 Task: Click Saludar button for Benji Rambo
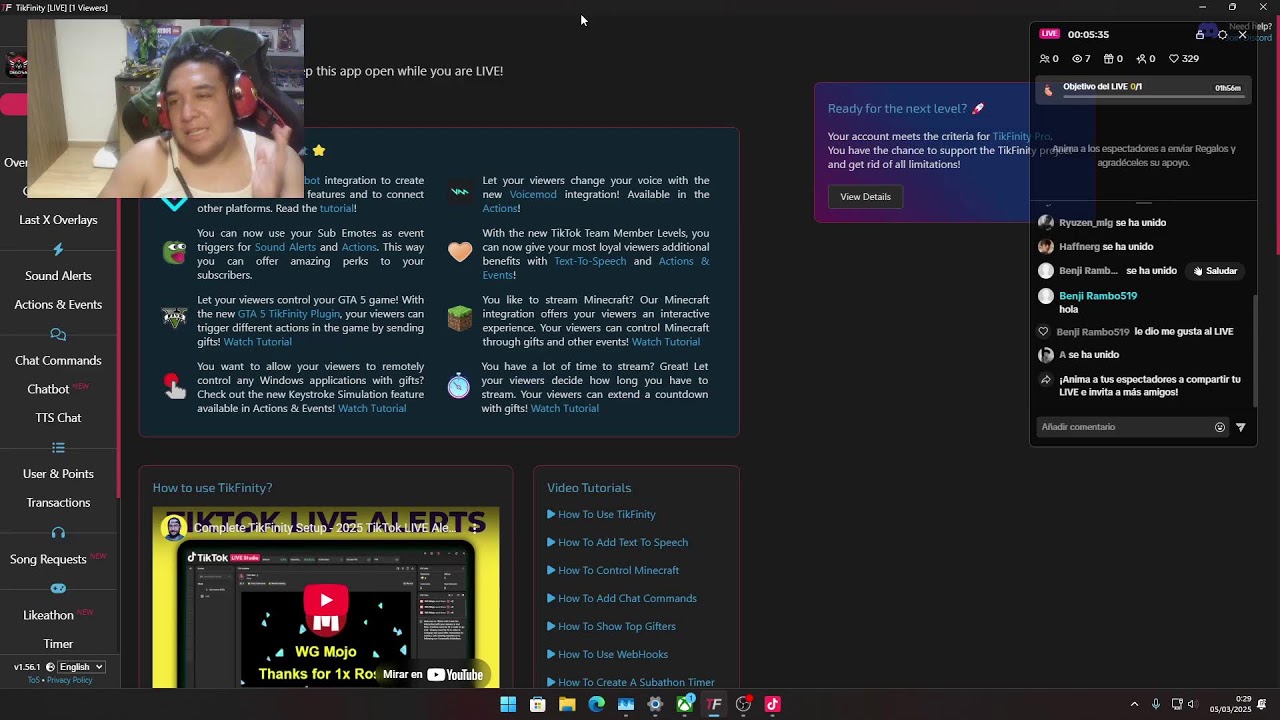(x=1214, y=271)
